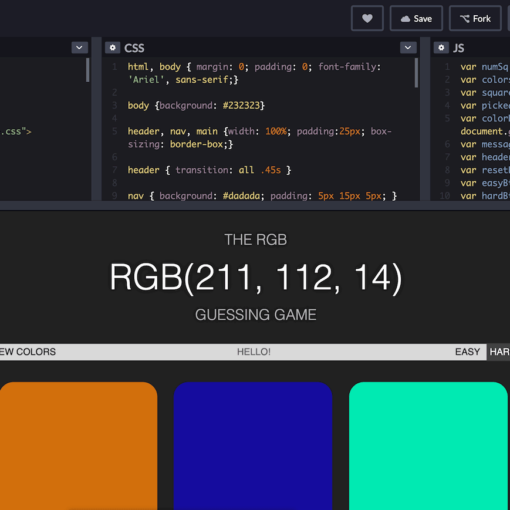The height and width of the screenshot is (510, 510).
Task: Click the NEW COLORS button
Action: coord(28,352)
